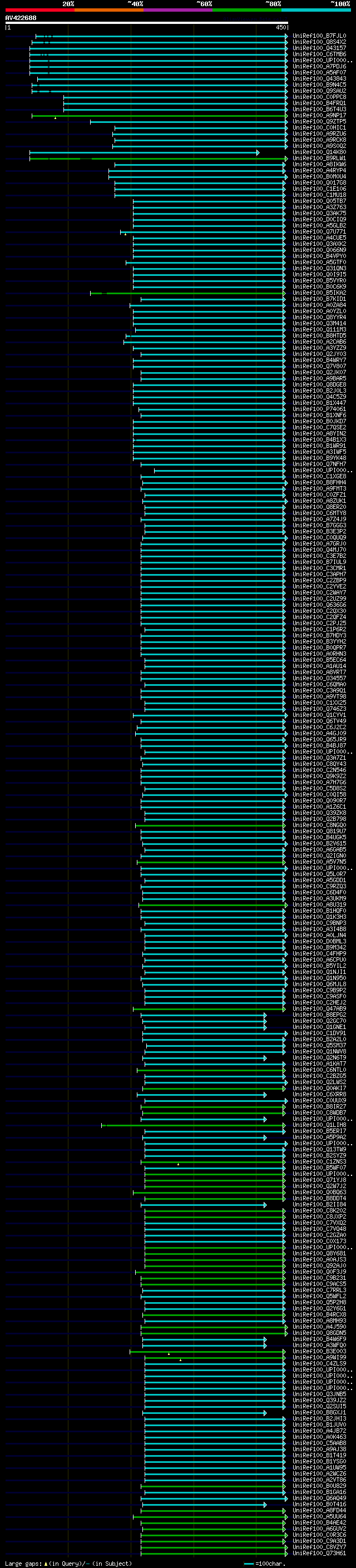Image resolution: width=356 pixels, height=1568 pixels.
Task: Click the UniRef100_B7KID1 label
Action: pos(319,299)
